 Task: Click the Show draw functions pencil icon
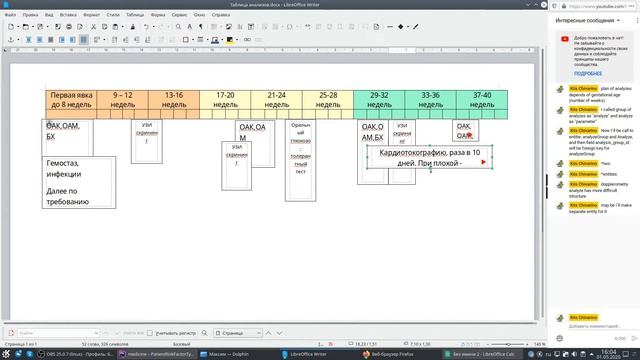[416, 27]
